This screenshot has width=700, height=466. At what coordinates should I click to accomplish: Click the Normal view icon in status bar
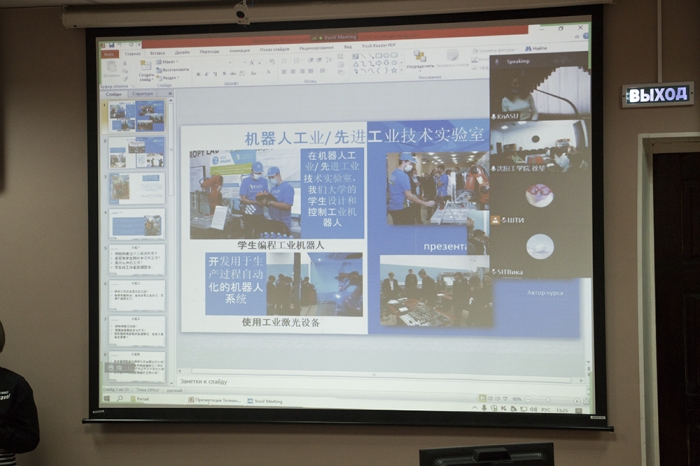tap(484, 397)
